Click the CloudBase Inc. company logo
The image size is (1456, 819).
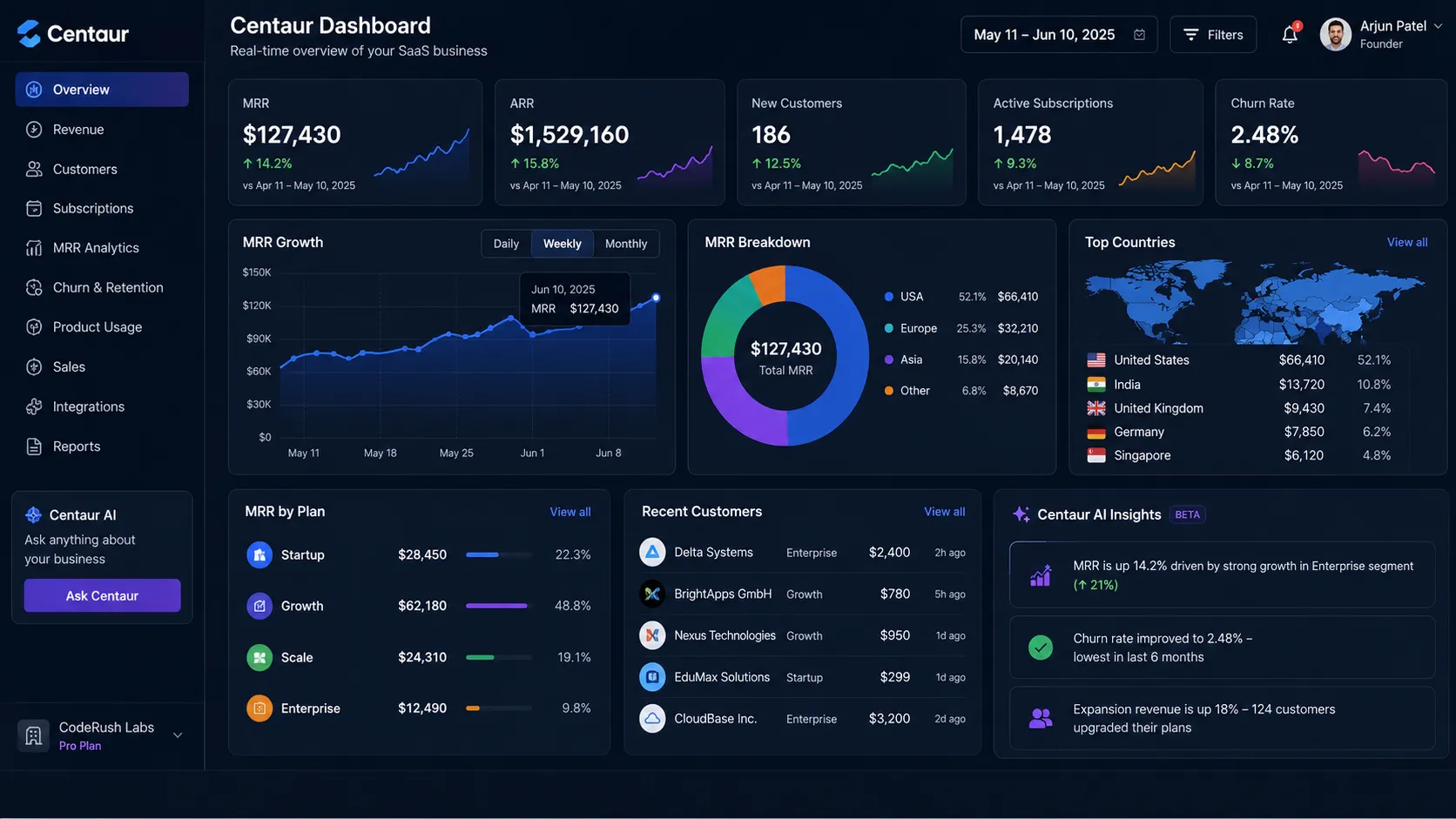coord(652,719)
